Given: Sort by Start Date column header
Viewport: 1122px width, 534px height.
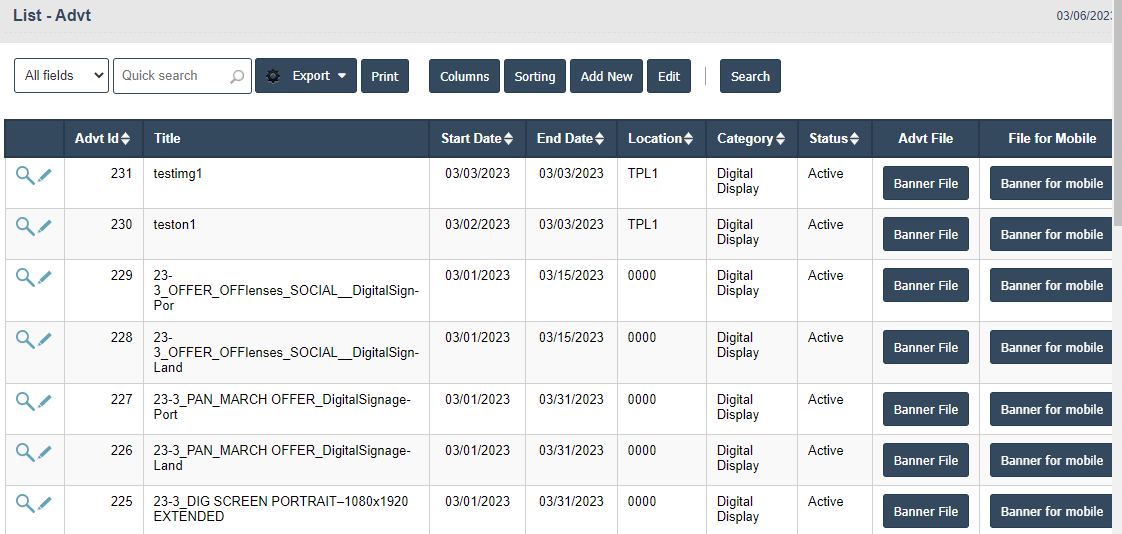Looking at the screenshot, I should tap(477, 139).
